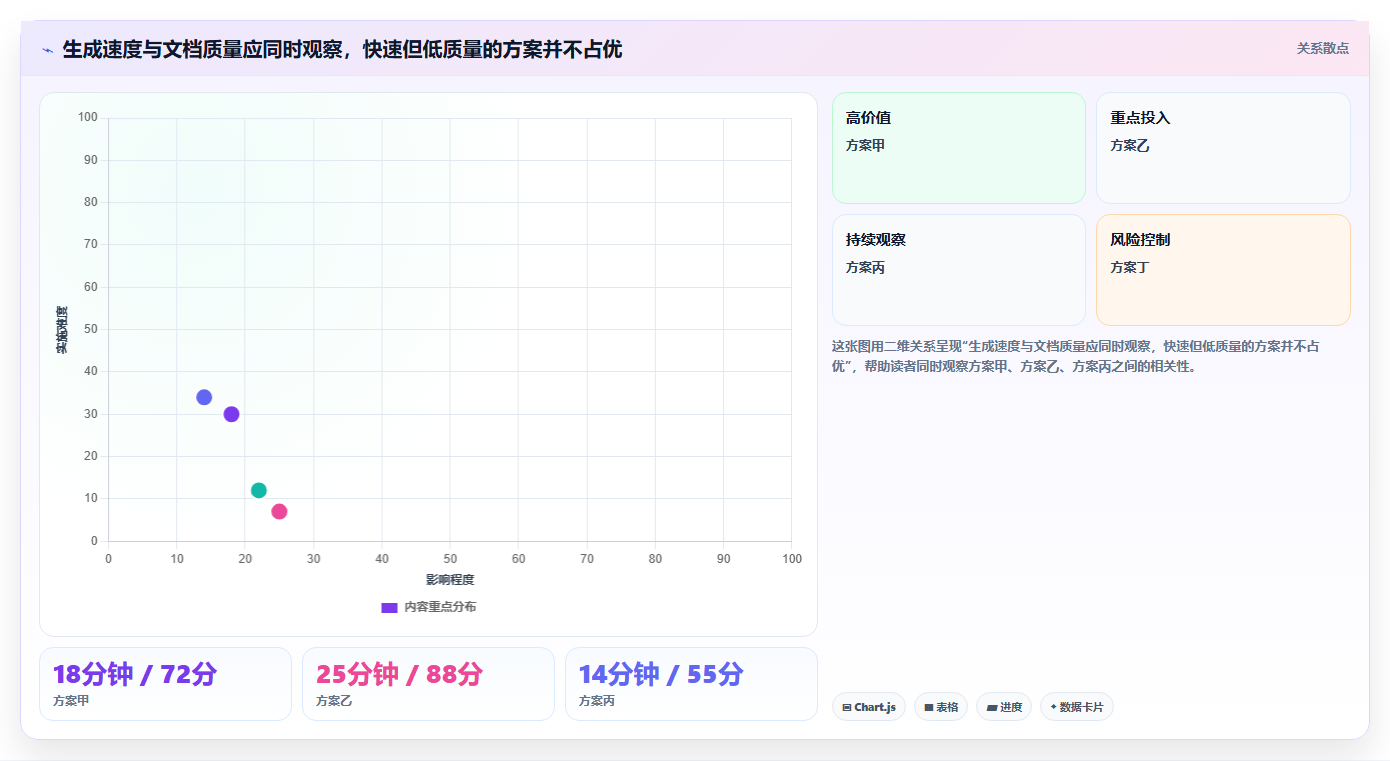Viewport: 1390px width, 761px height.
Task: Click the 影响程度 x-axis title
Action: click(x=450, y=580)
